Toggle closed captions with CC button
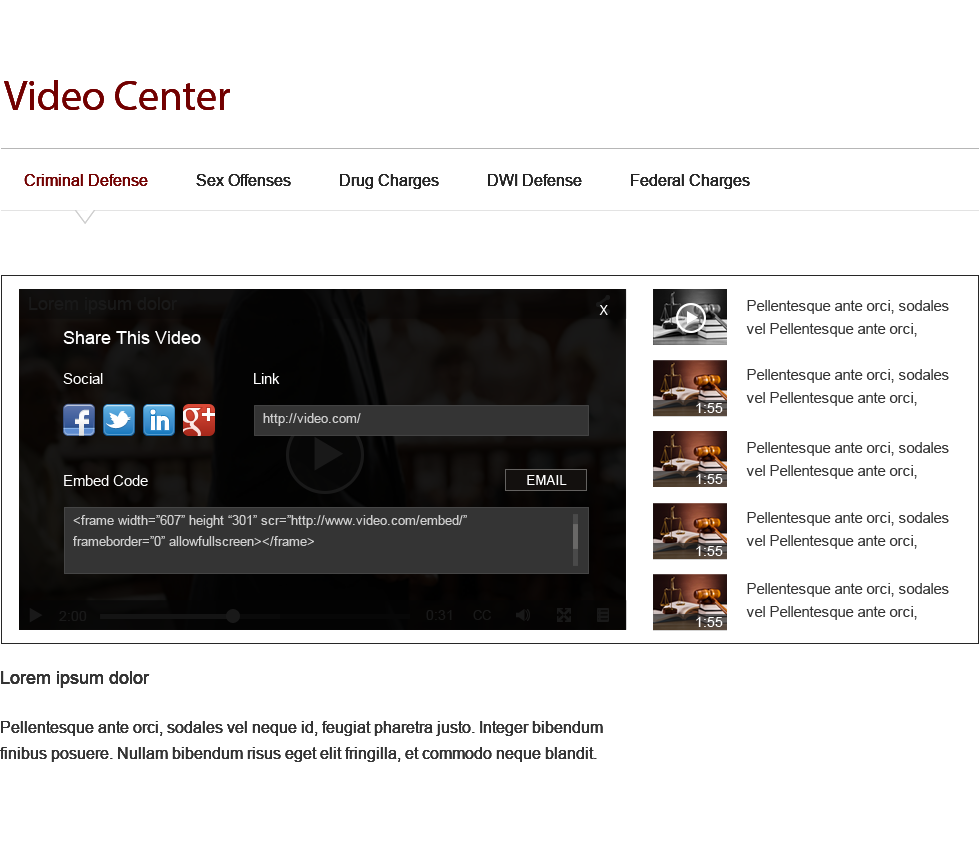The width and height of the screenshot is (980, 852). 482,616
